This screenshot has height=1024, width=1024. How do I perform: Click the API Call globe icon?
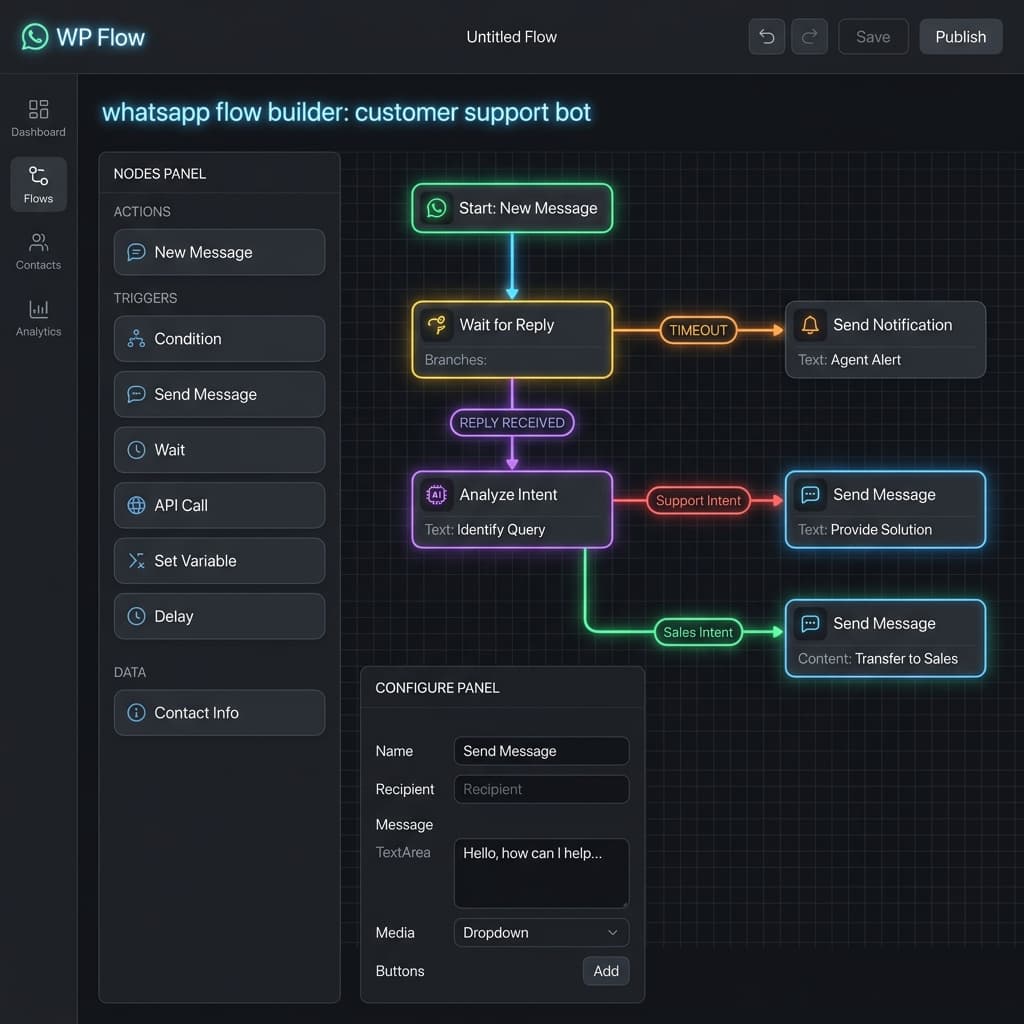(x=136, y=505)
